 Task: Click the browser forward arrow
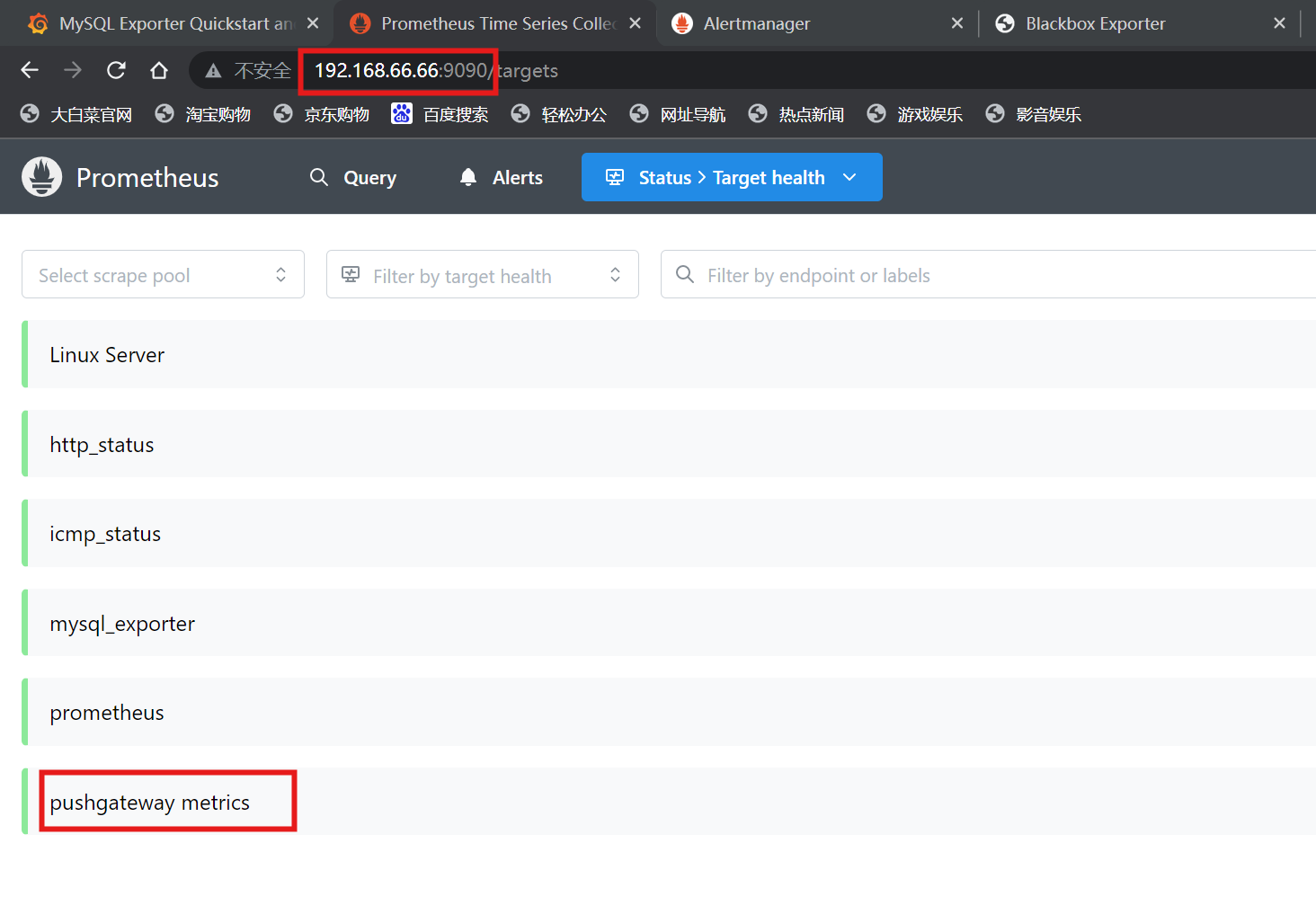[73, 70]
